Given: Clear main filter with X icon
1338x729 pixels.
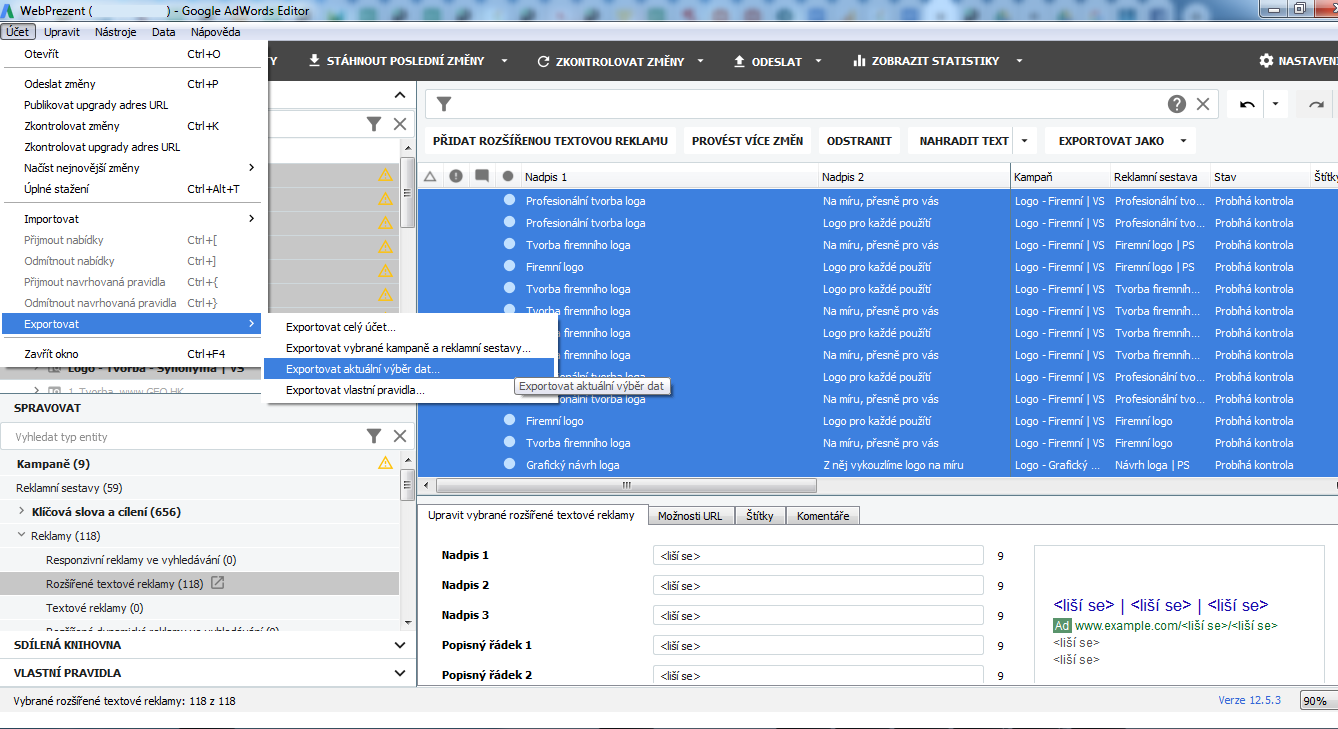Looking at the screenshot, I should [1203, 104].
